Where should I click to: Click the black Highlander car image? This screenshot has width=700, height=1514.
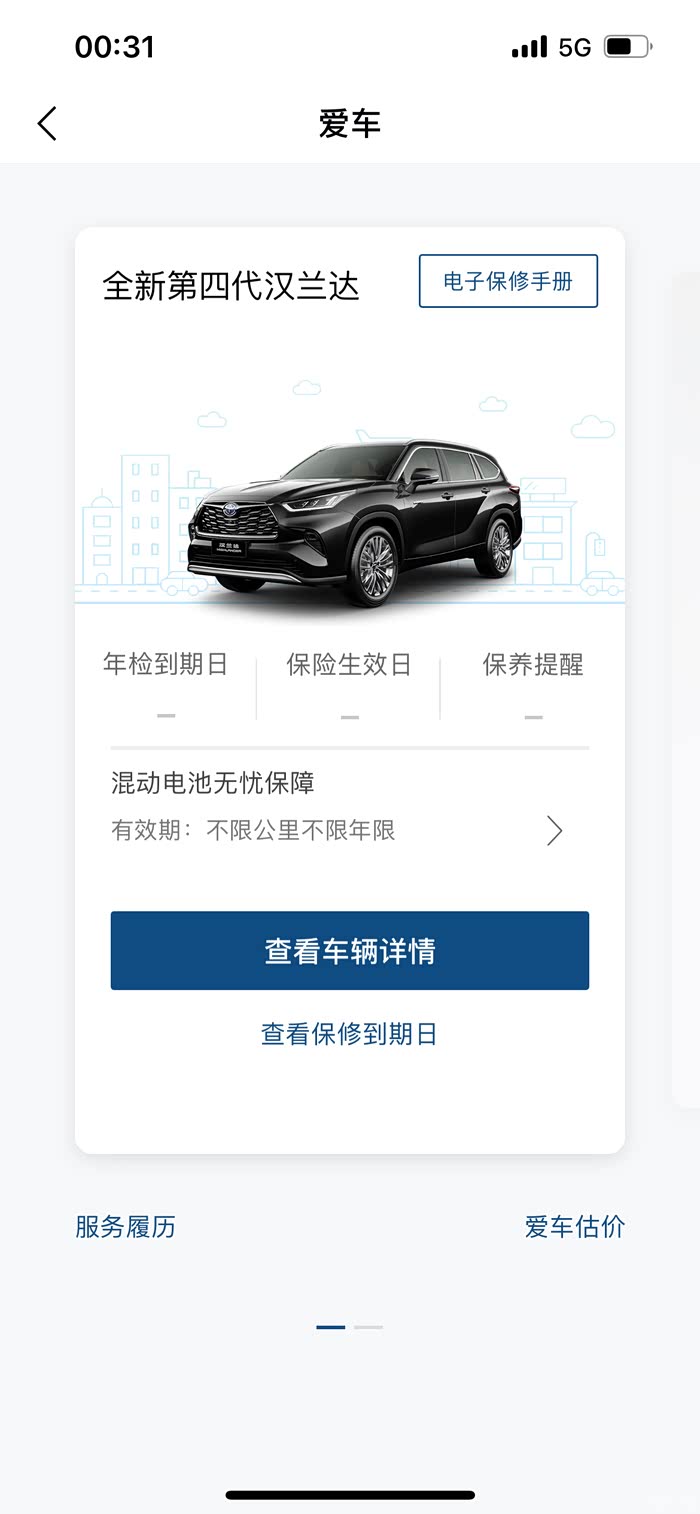(x=355, y=523)
